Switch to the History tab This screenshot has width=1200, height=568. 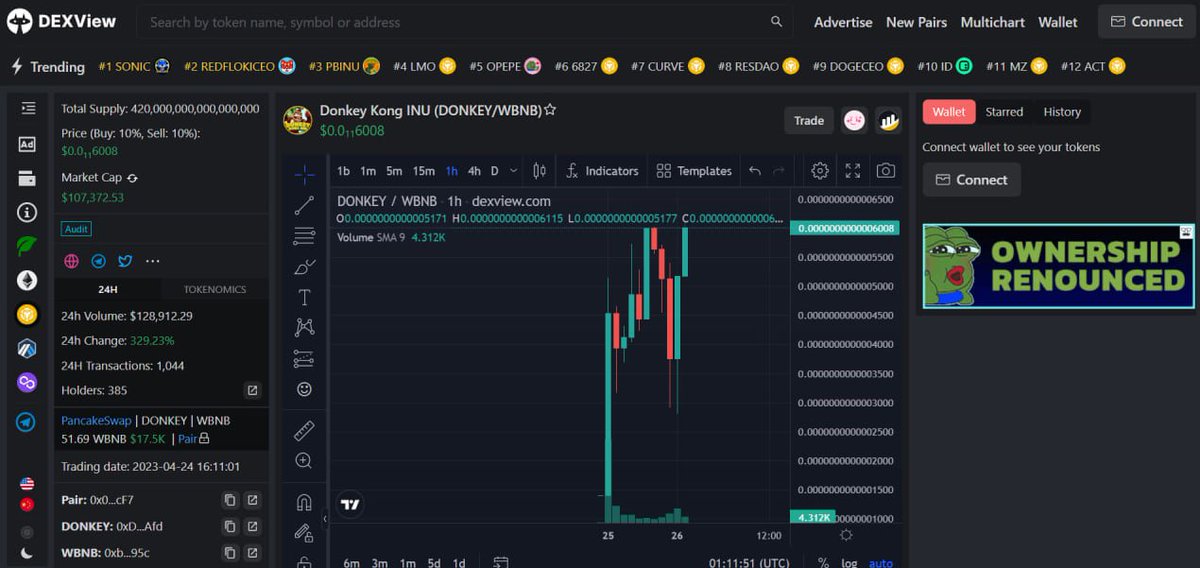click(1062, 112)
